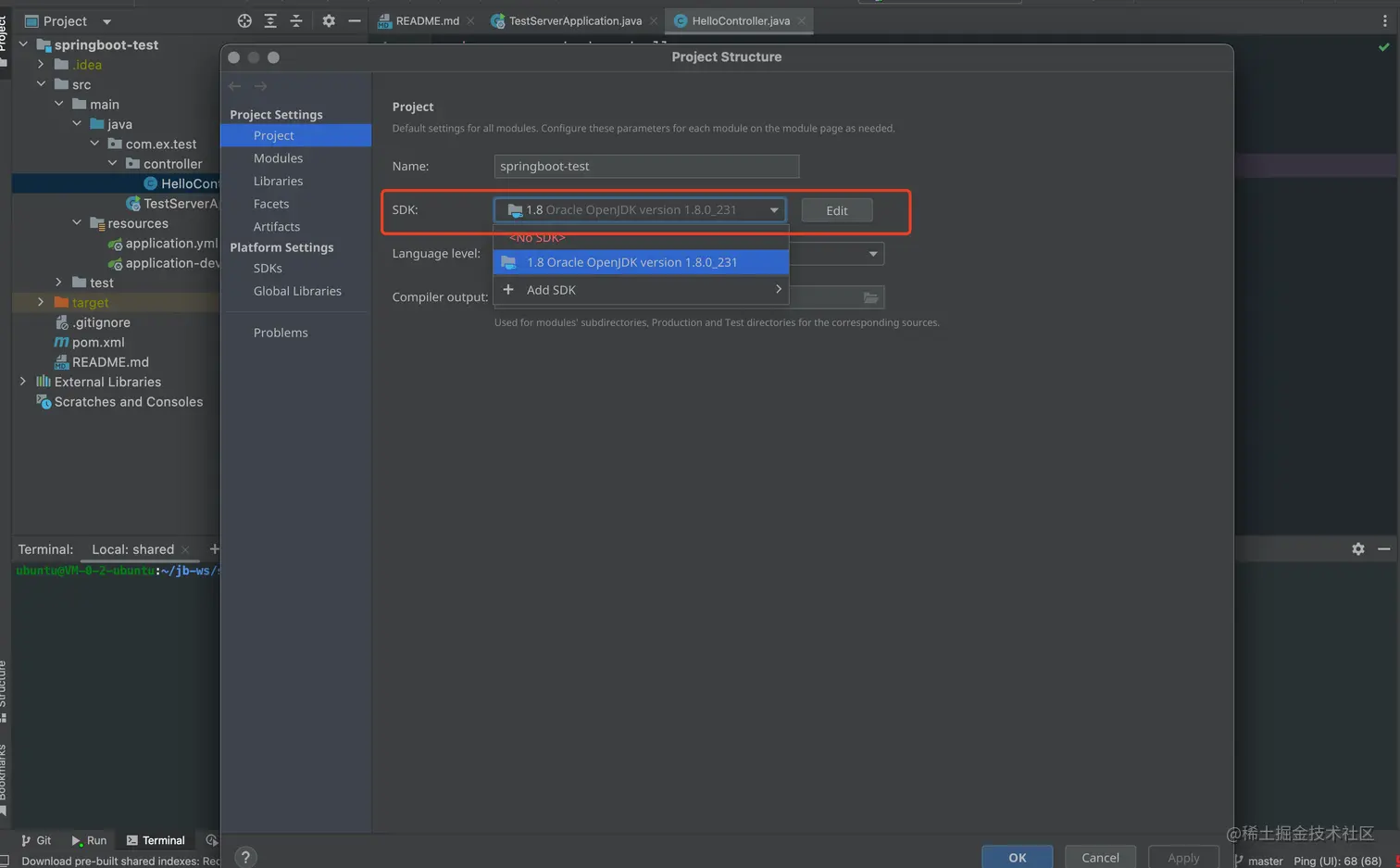Select README.md in the project tree
Viewport: 1400px width, 868px height.
click(110, 362)
